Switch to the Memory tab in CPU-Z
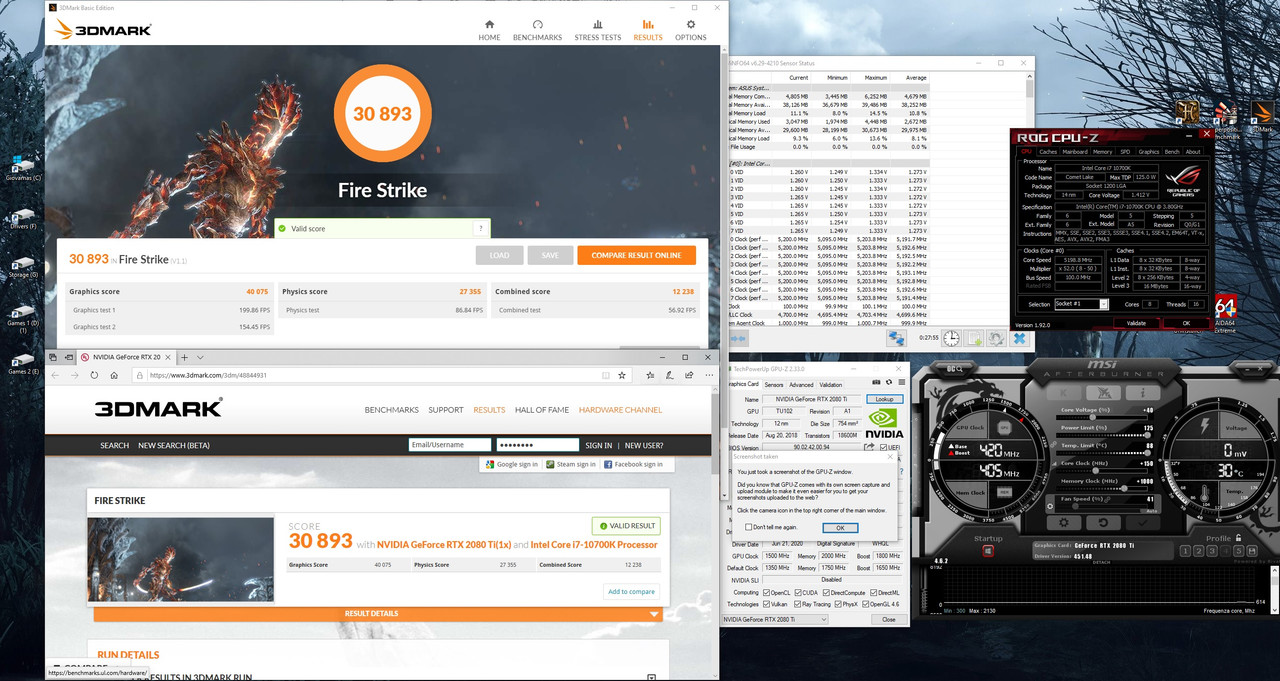The width and height of the screenshot is (1280, 681). (x=1102, y=152)
